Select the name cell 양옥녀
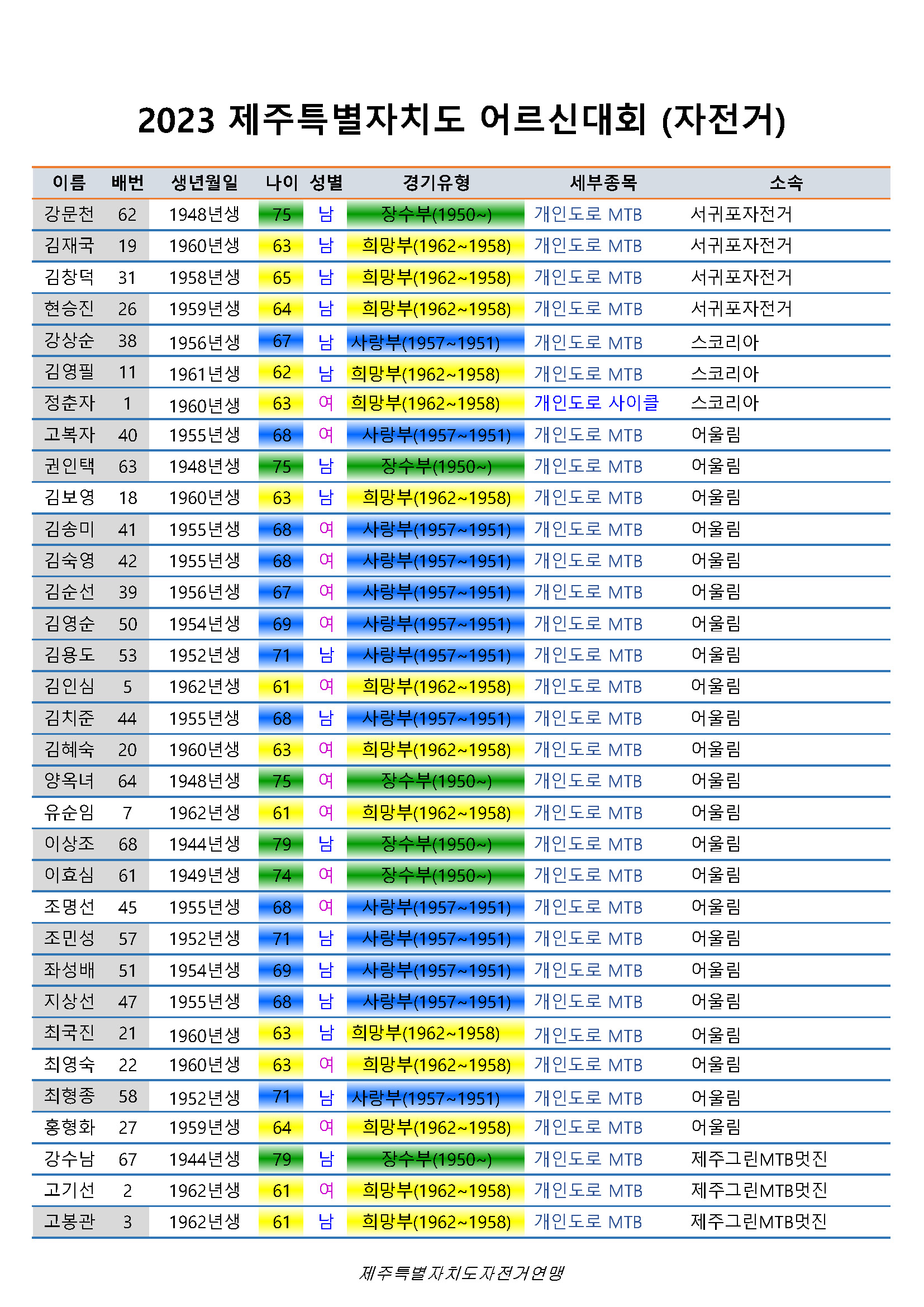 click(69, 781)
